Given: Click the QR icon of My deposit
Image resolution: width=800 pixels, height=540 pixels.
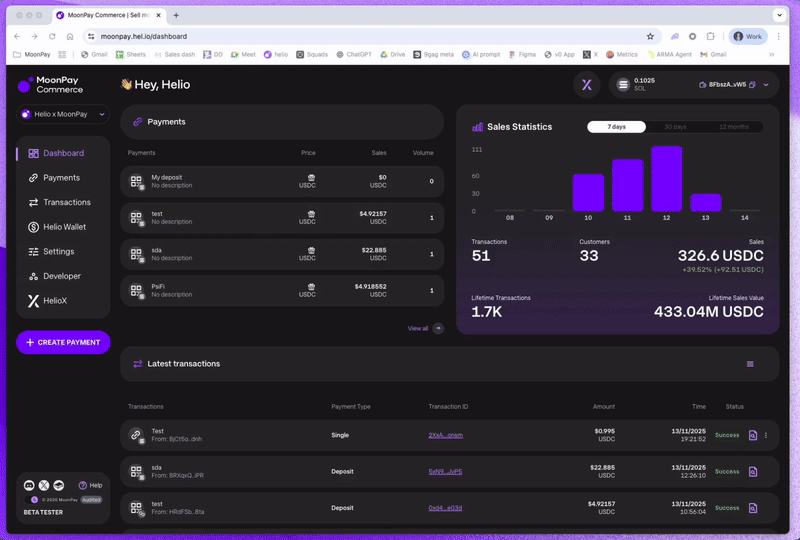Looking at the screenshot, I should point(137,182).
